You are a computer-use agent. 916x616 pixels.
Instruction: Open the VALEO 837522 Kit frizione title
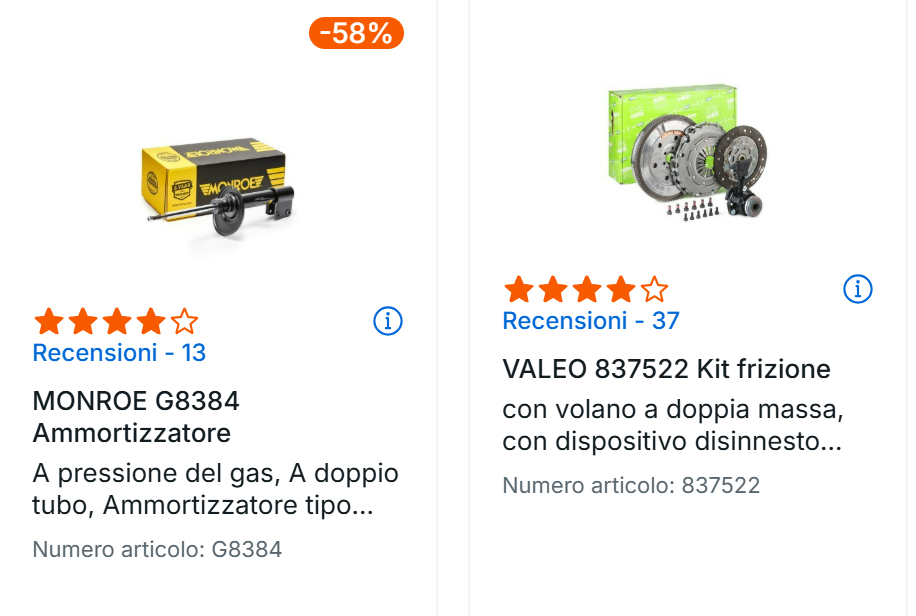click(666, 369)
